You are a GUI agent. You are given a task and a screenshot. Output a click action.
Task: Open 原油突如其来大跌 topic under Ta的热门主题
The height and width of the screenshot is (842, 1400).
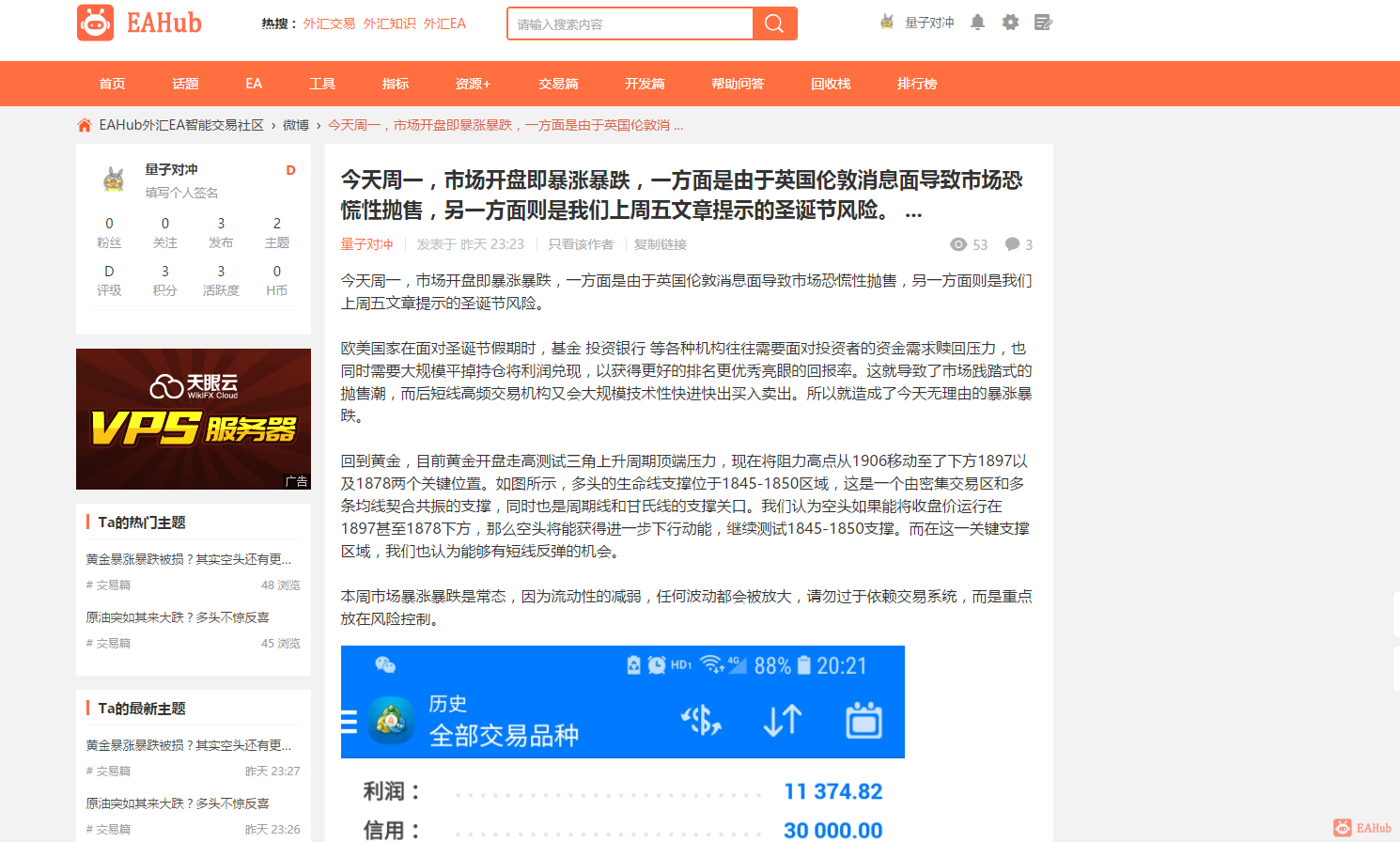tap(178, 617)
